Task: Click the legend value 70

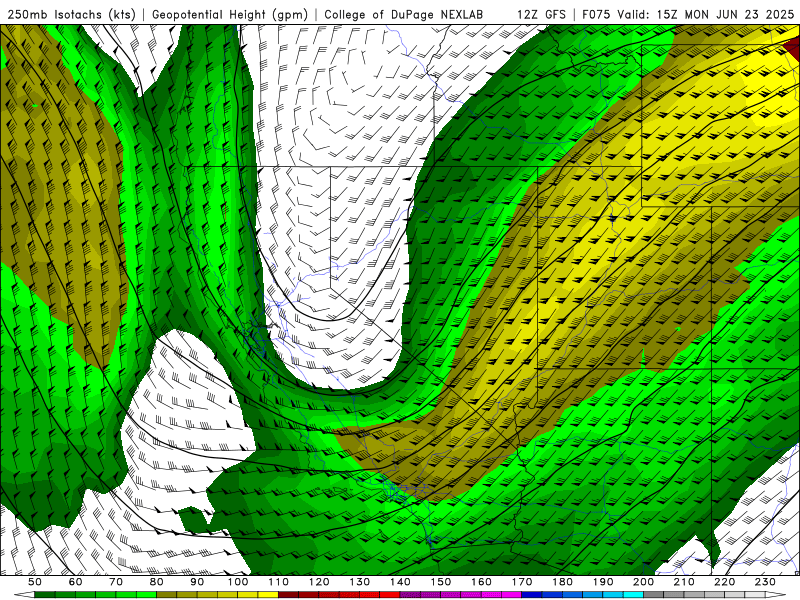Action: (x=116, y=582)
